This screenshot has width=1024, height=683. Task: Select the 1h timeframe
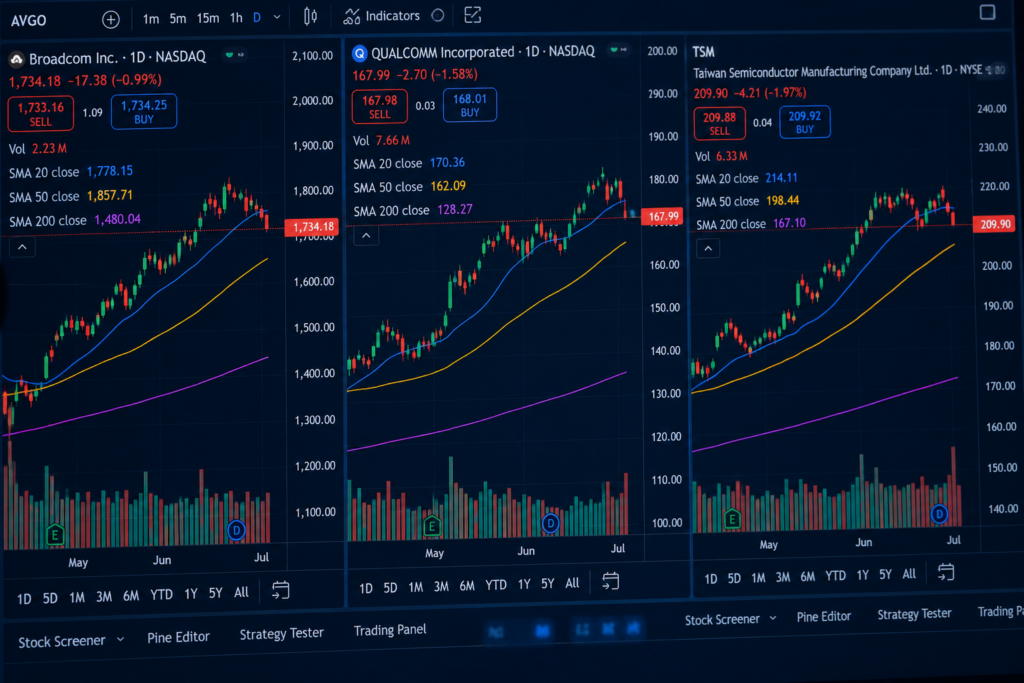(x=236, y=18)
